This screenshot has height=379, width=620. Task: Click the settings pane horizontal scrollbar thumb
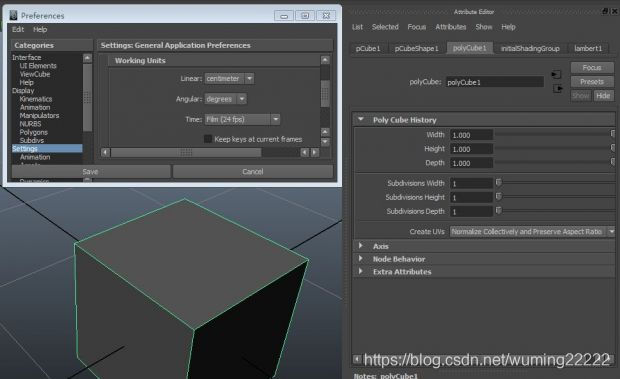(x=186, y=152)
